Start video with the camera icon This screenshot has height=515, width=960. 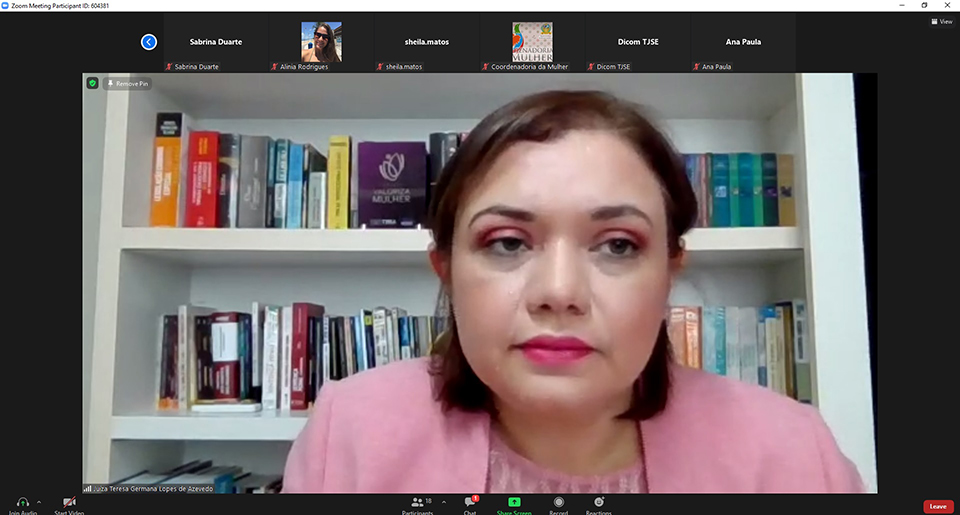click(69, 503)
